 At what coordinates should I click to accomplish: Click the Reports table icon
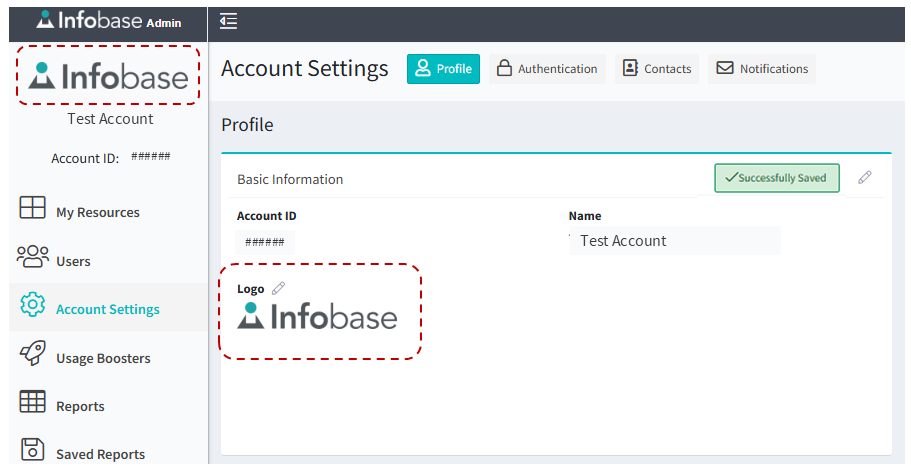(33, 401)
